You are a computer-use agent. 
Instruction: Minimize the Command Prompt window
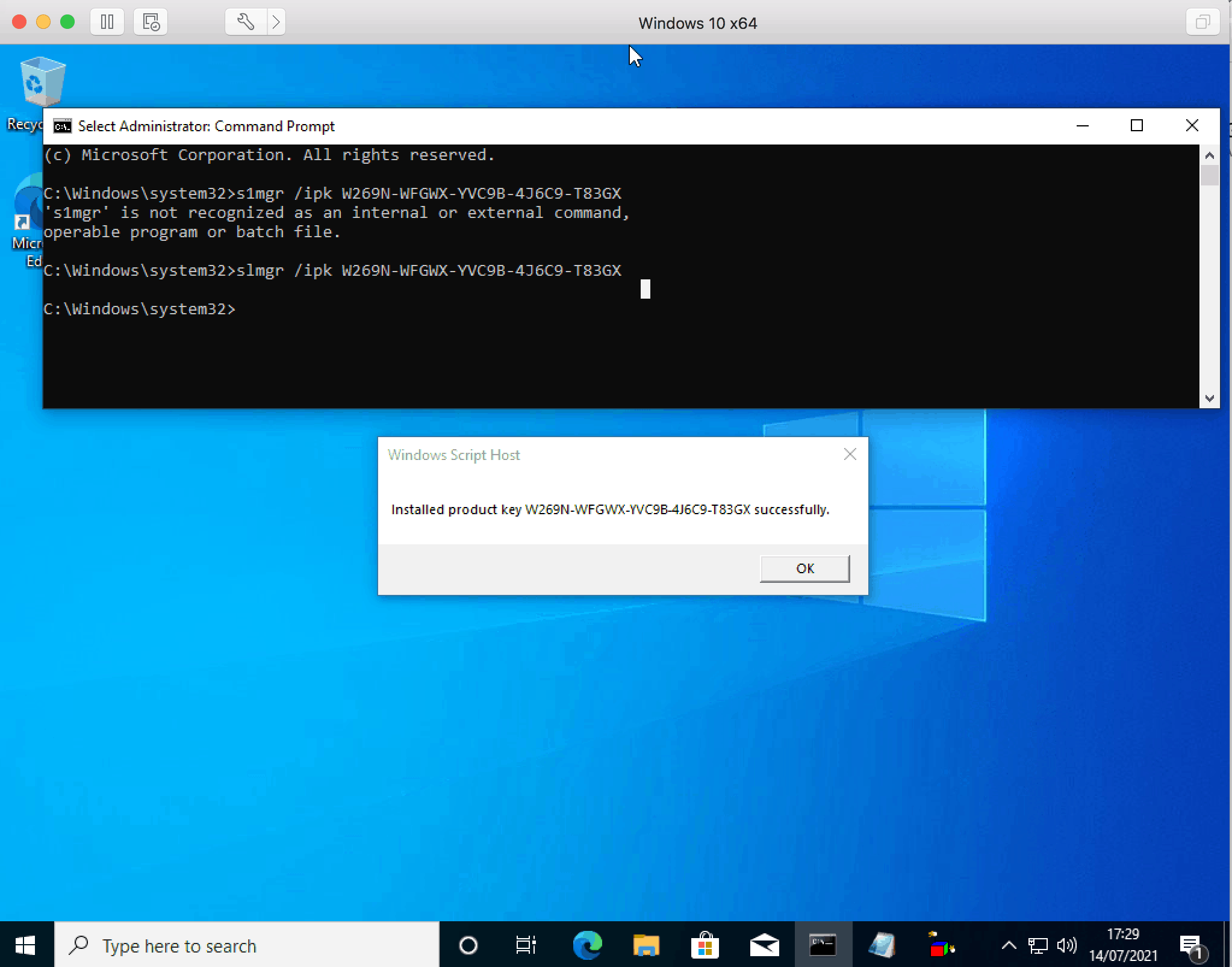[1082, 126]
